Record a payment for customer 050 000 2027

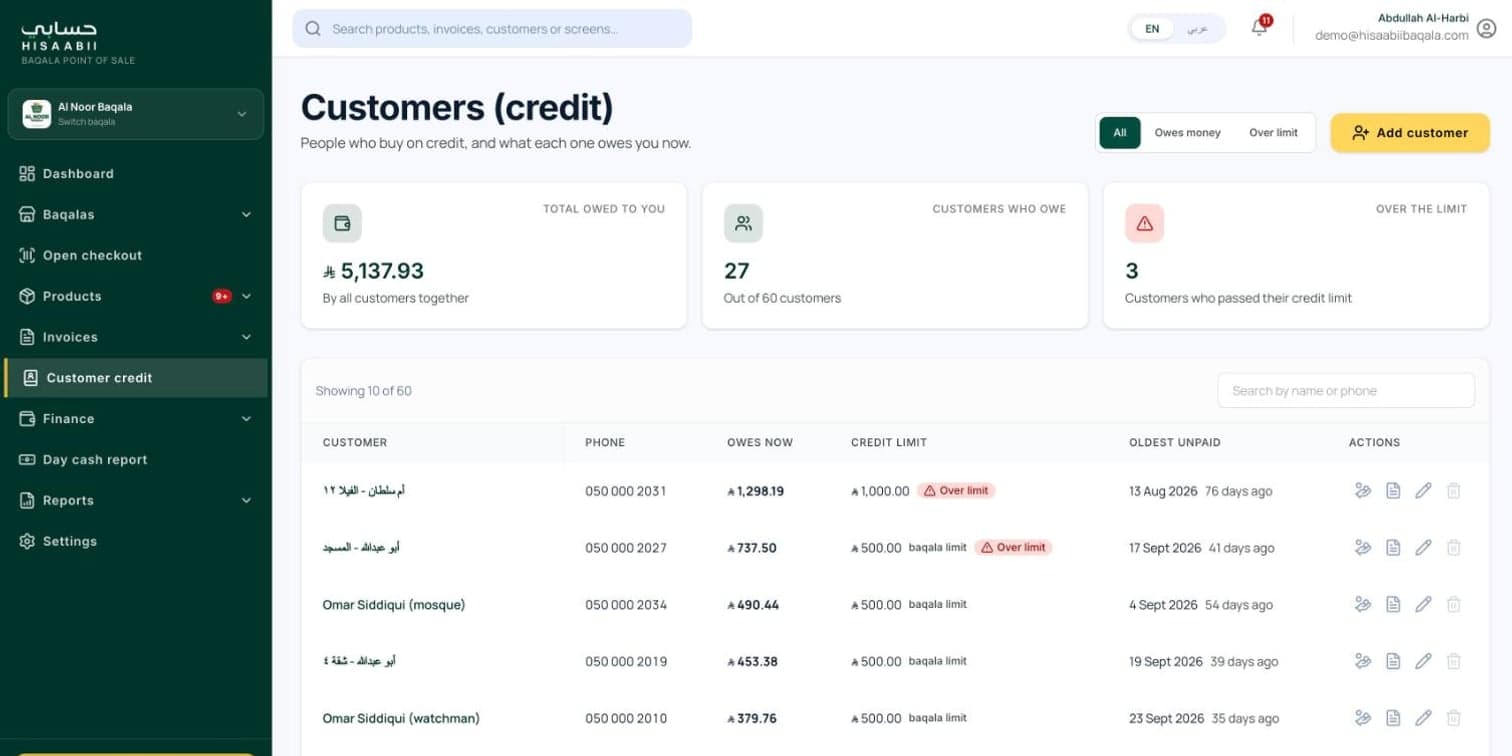1362,548
